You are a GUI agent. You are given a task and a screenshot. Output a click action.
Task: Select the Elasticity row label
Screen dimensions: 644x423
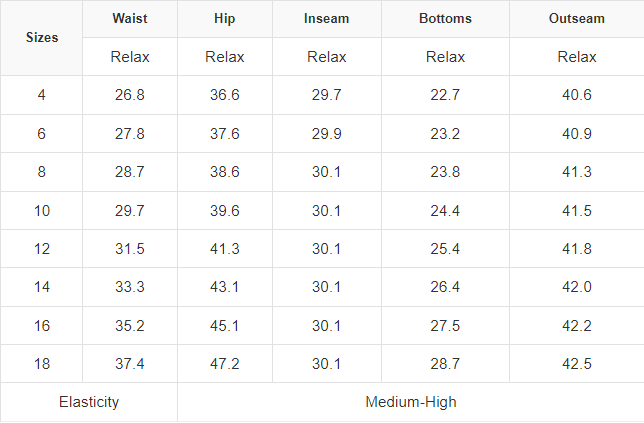(89, 402)
